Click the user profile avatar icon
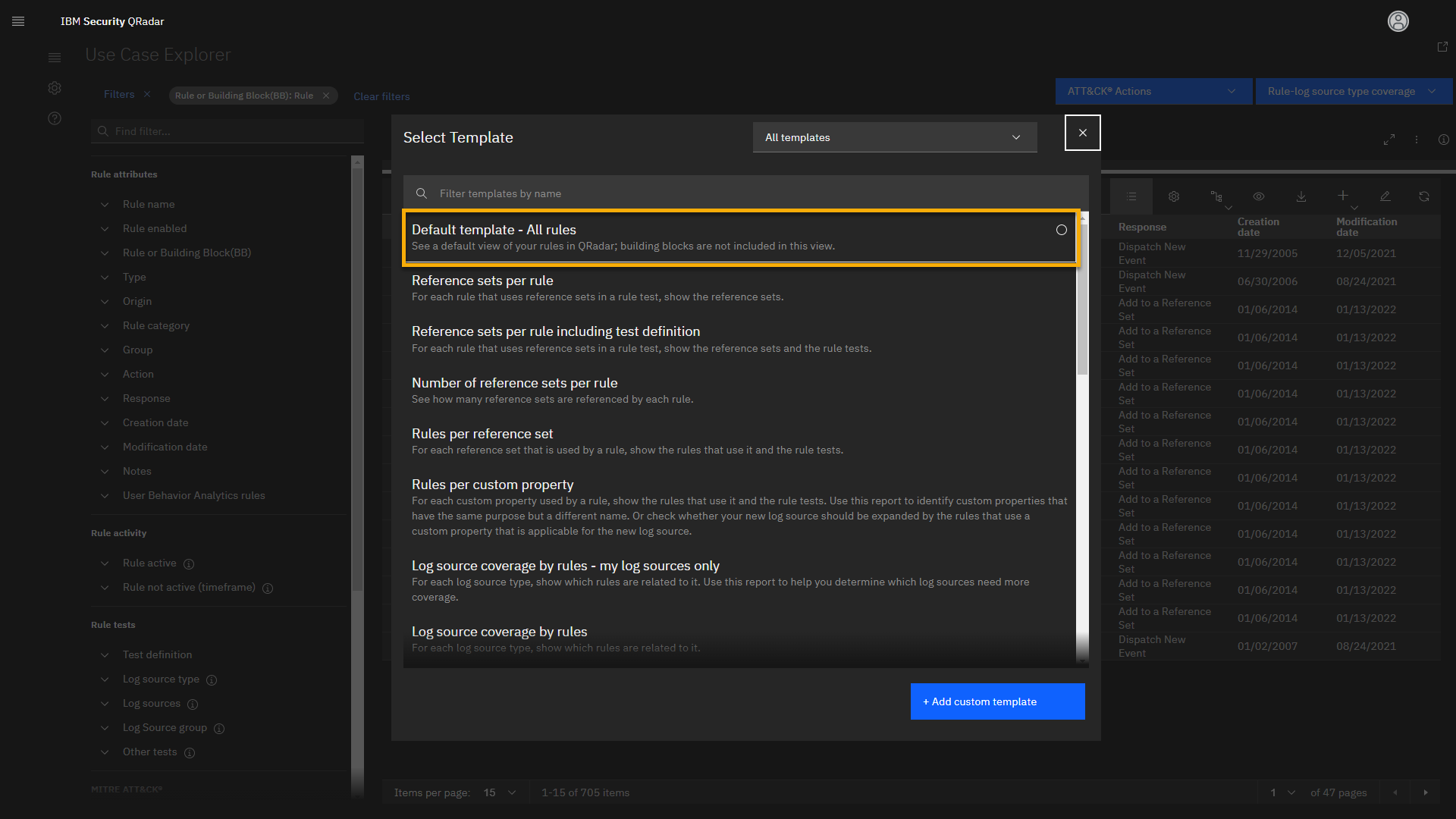Screen dimensions: 1456x819 1398,21
